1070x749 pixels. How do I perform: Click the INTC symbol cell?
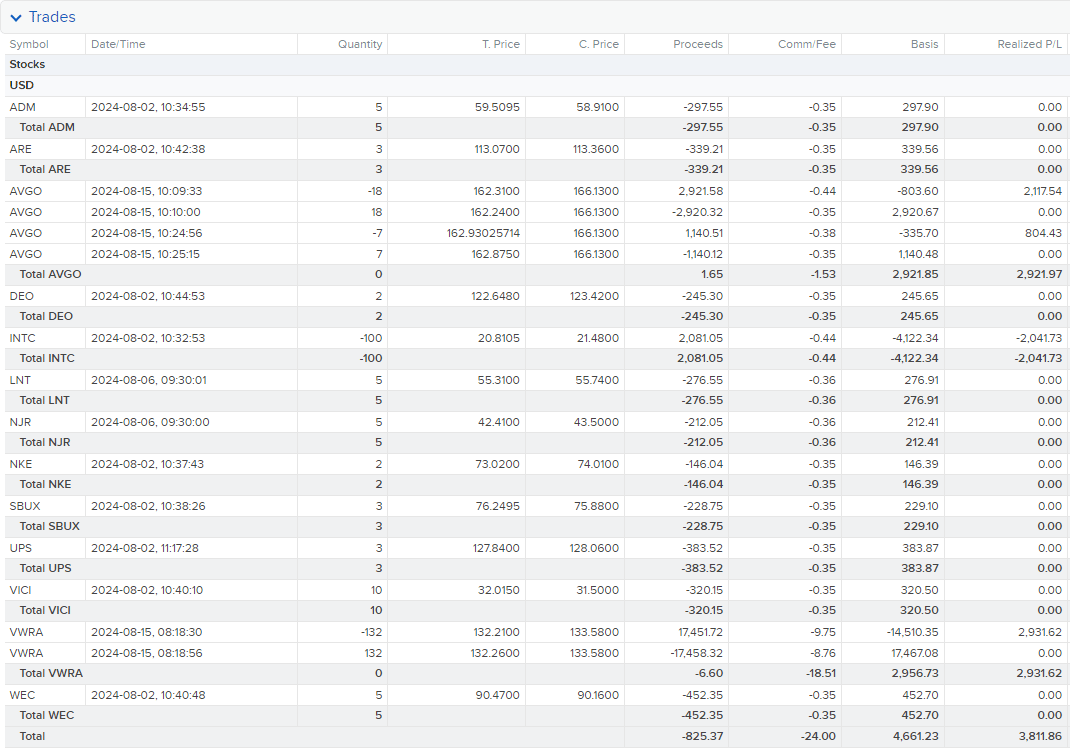pyautogui.click(x=23, y=338)
